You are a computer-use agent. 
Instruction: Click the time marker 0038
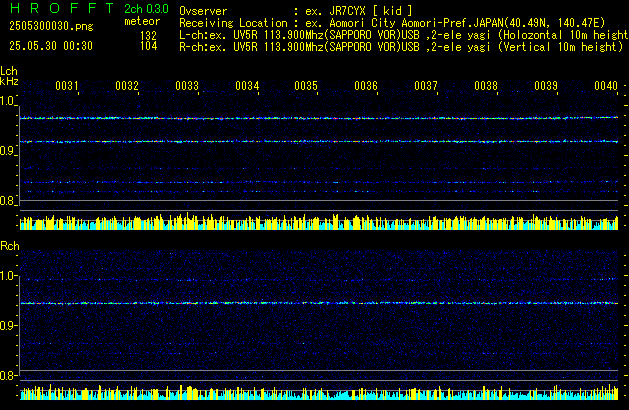[486, 86]
